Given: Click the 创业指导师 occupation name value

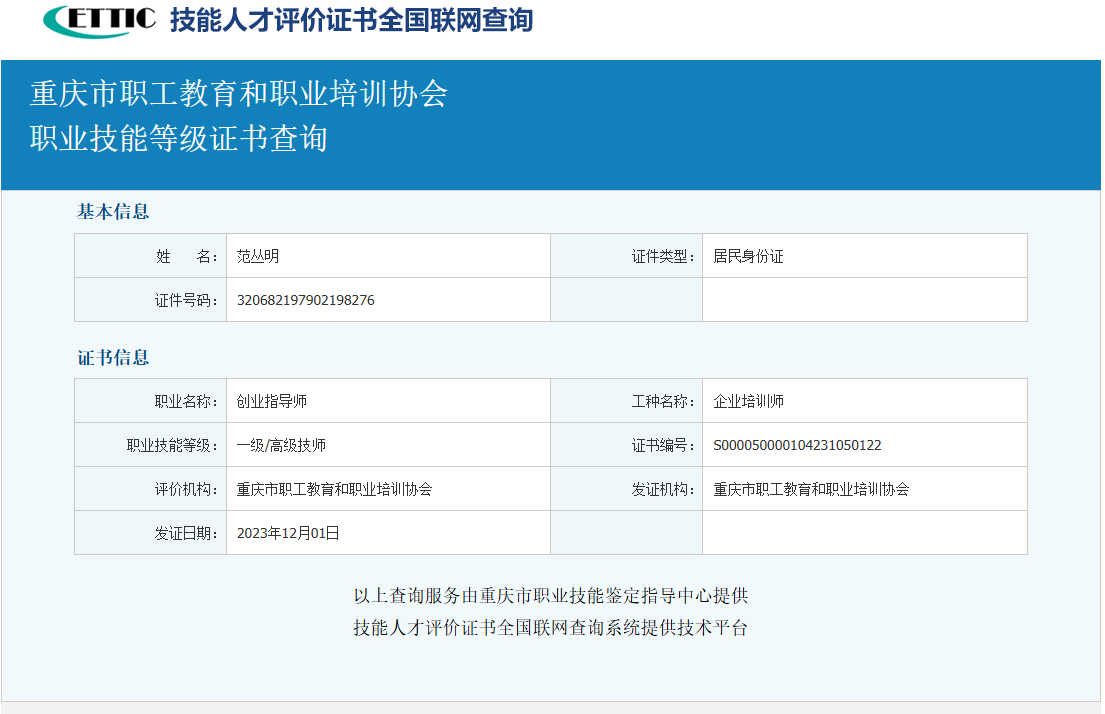Looking at the screenshot, I should 272,401.
